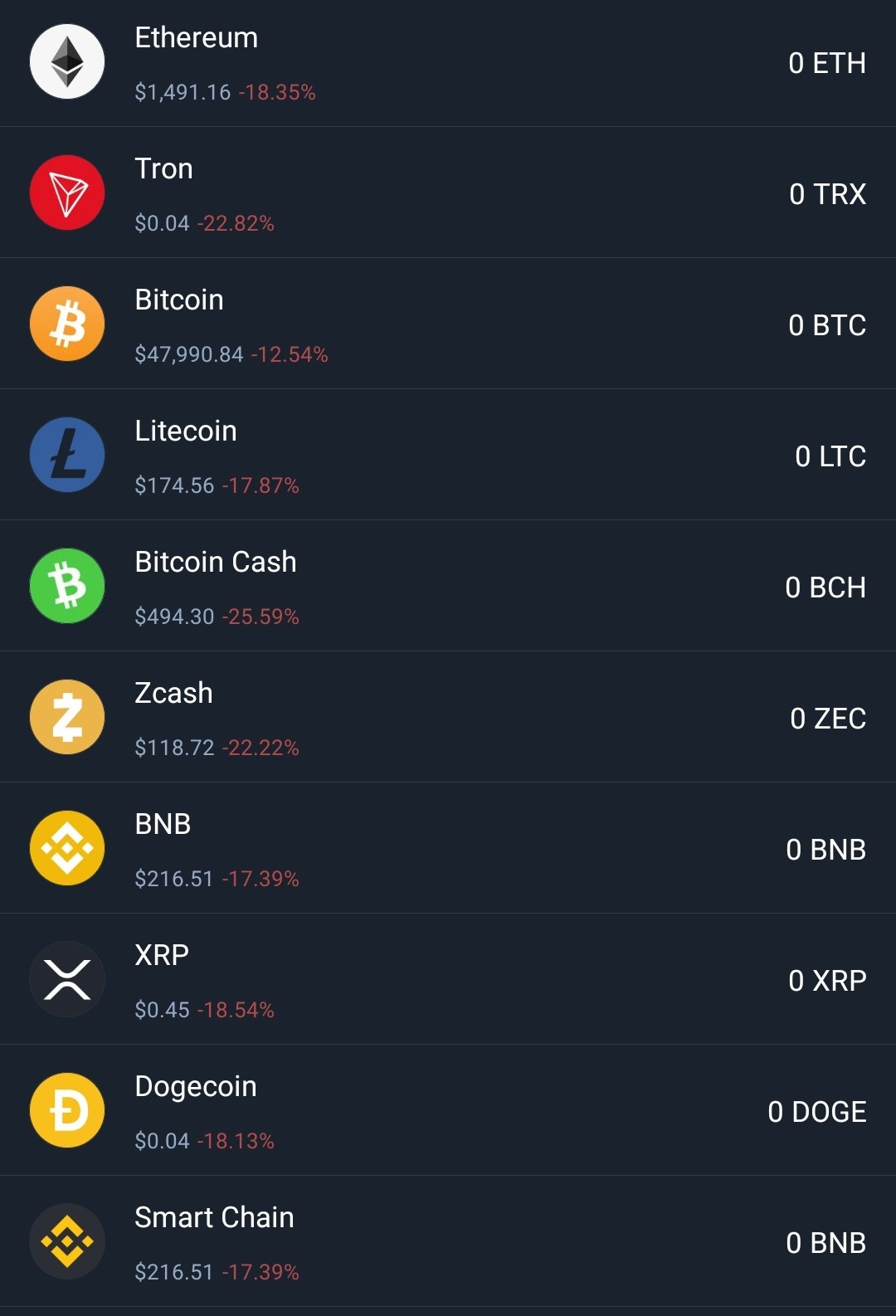896x1316 pixels.
Task: Open the Smart Chain name label
Action: pyautogui.click(x=215, y=1218)
